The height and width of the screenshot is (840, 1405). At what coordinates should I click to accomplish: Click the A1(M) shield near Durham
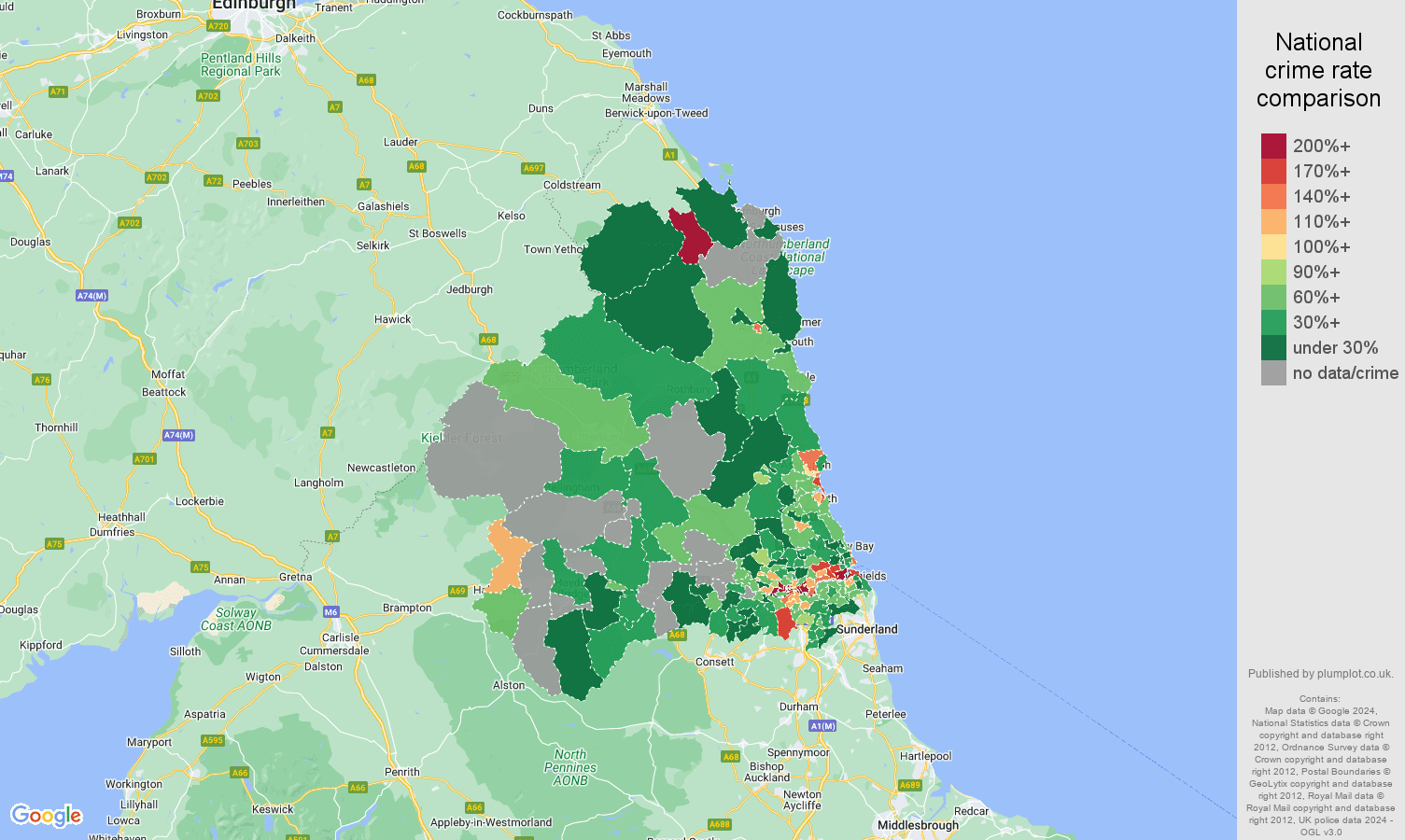coord(822,725)
